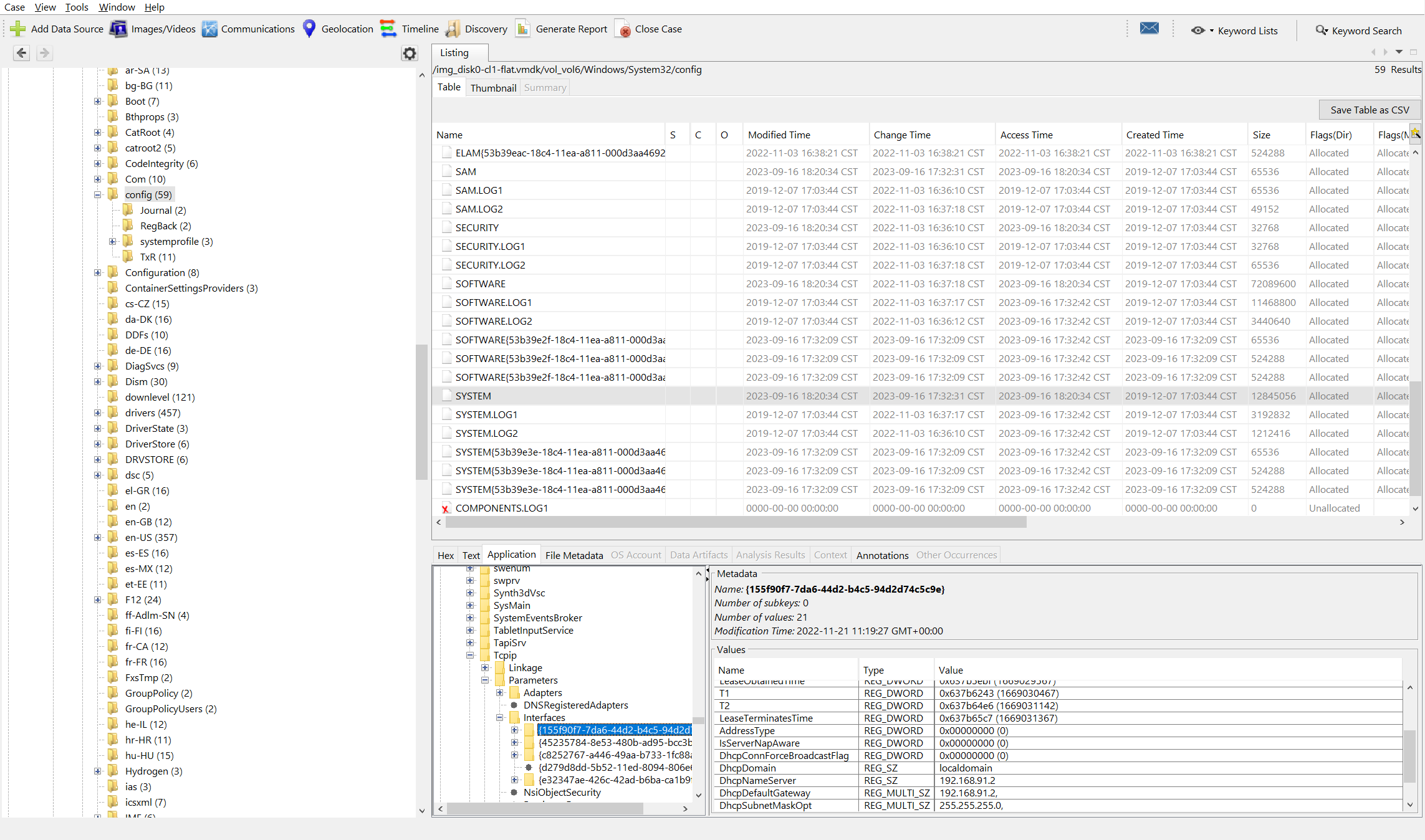Image resolution: width=1425 pixels, height=840 pixels.
Task: Open the Geolocation pin icon
Action: 309,29
